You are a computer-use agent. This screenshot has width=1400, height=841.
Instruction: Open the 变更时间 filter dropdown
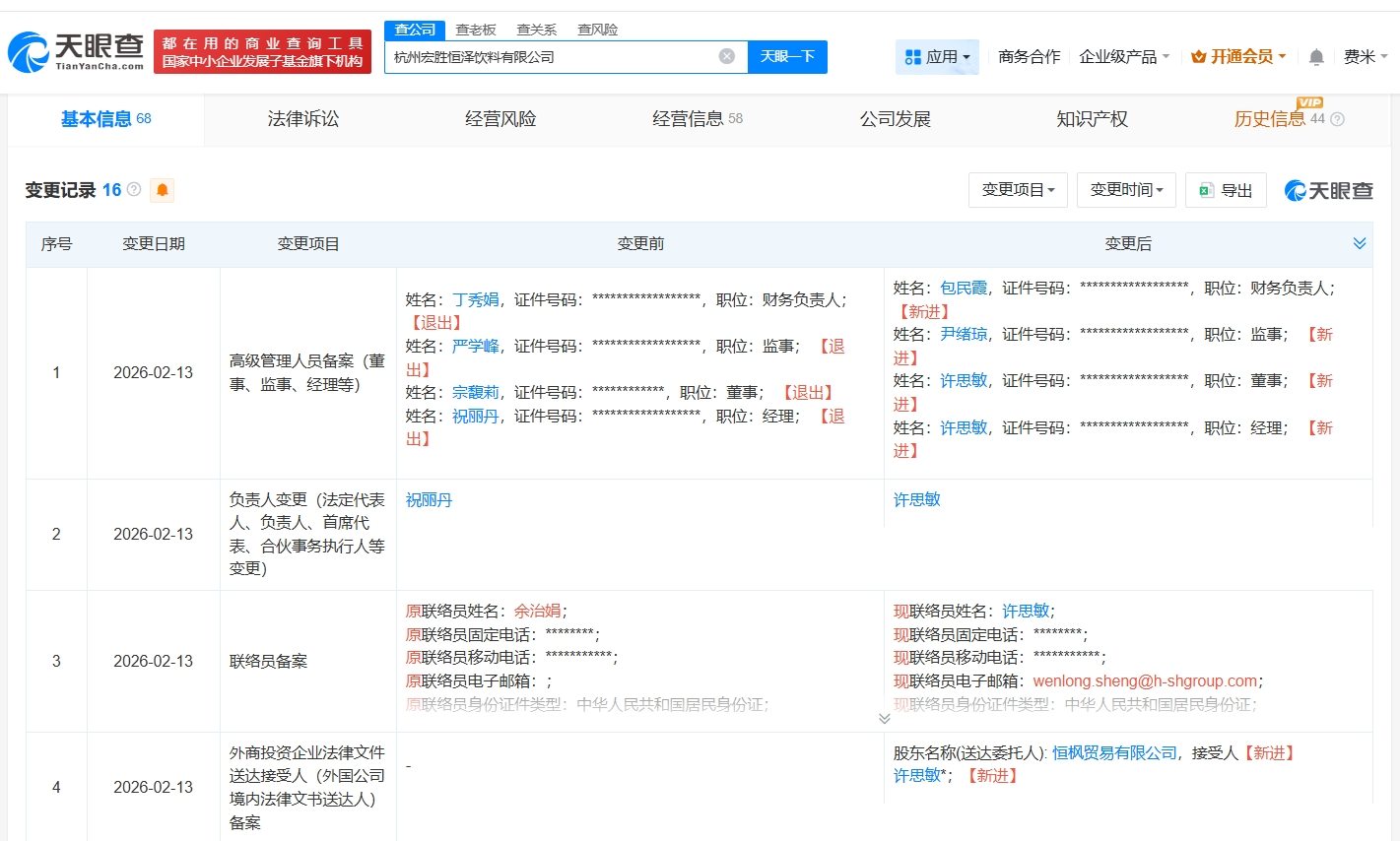tap(1125, 190)
